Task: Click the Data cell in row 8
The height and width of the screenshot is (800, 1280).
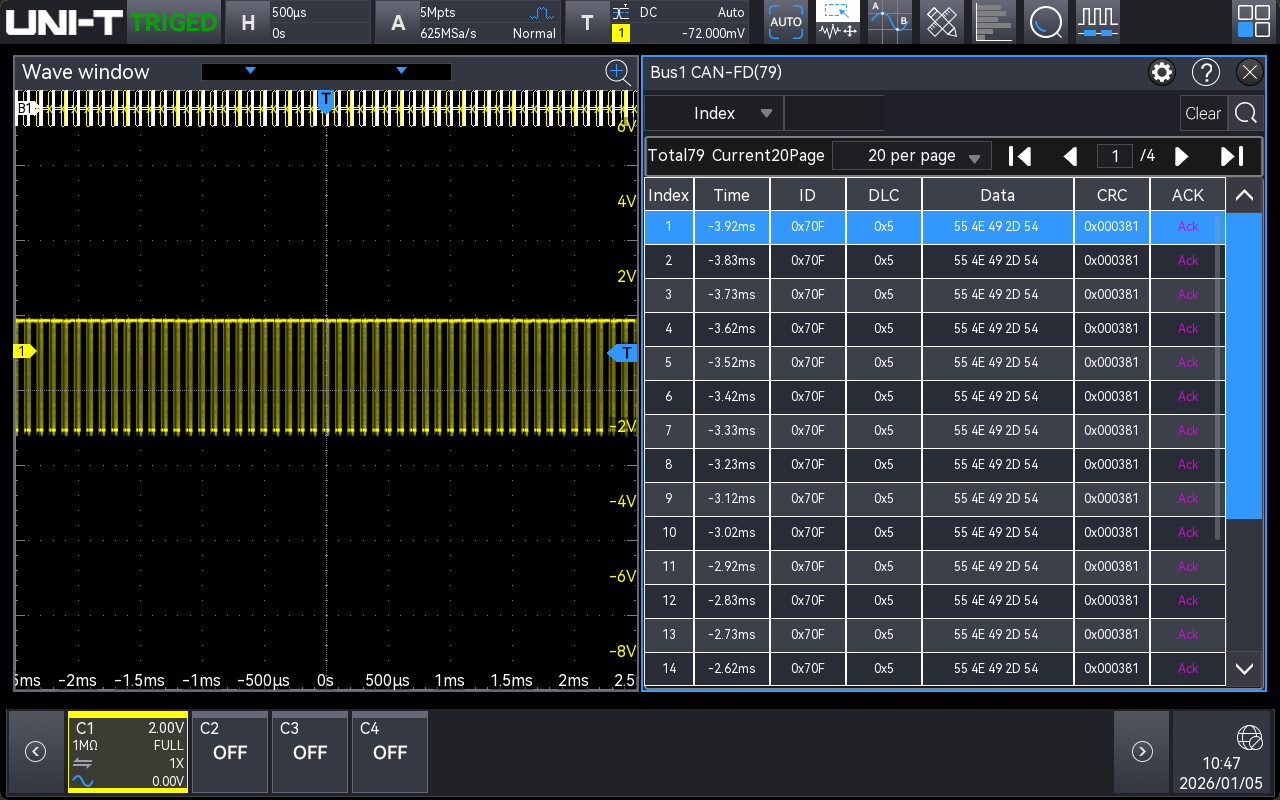Action: 997,465
